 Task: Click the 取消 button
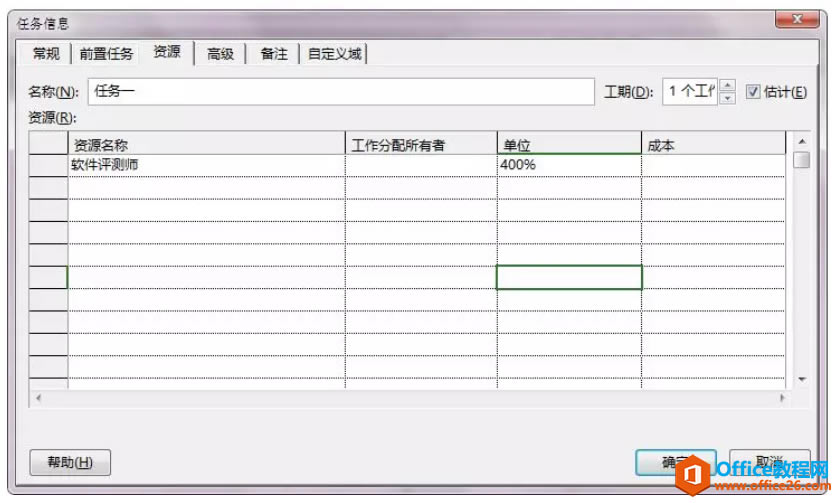[x=770, y=462]
